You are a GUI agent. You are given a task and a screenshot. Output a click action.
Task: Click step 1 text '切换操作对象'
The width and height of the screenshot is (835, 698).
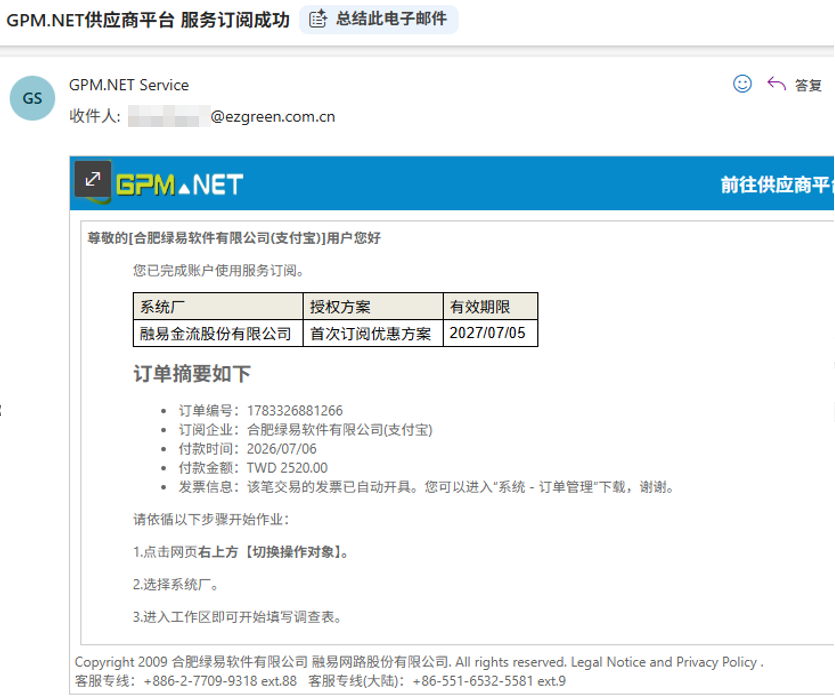294,552
